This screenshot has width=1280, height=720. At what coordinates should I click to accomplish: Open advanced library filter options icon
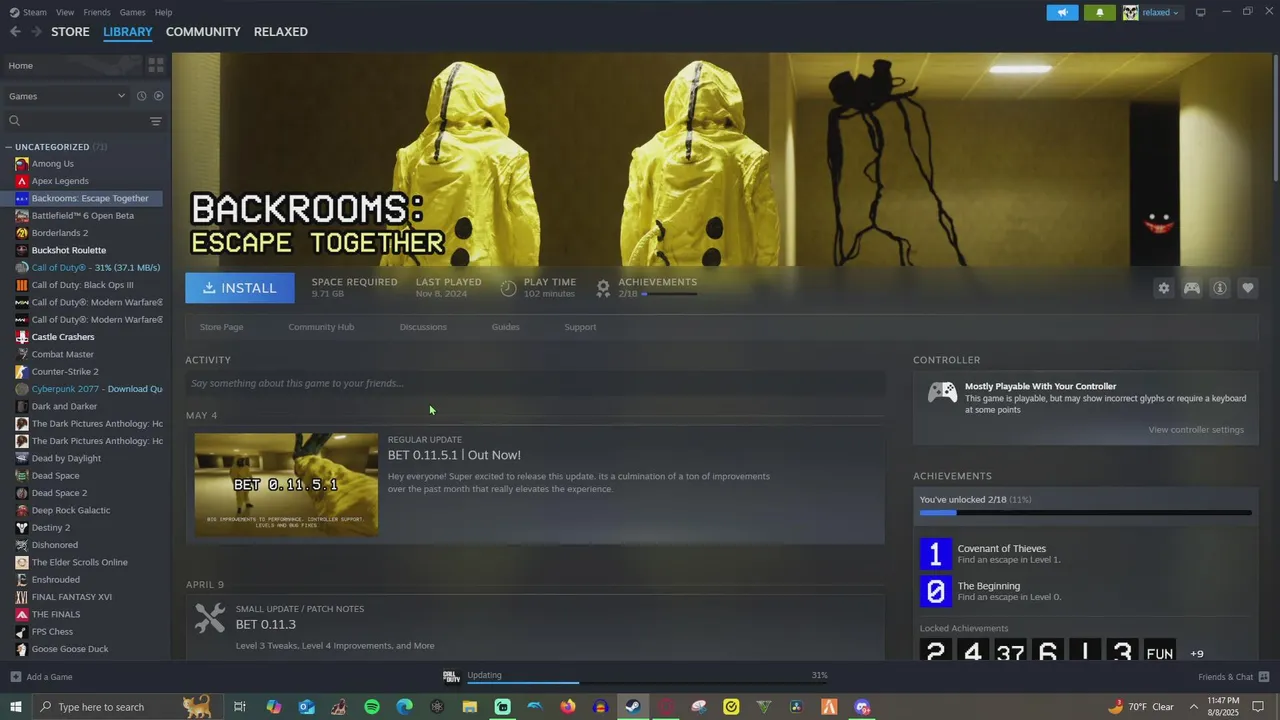[156, 121]
